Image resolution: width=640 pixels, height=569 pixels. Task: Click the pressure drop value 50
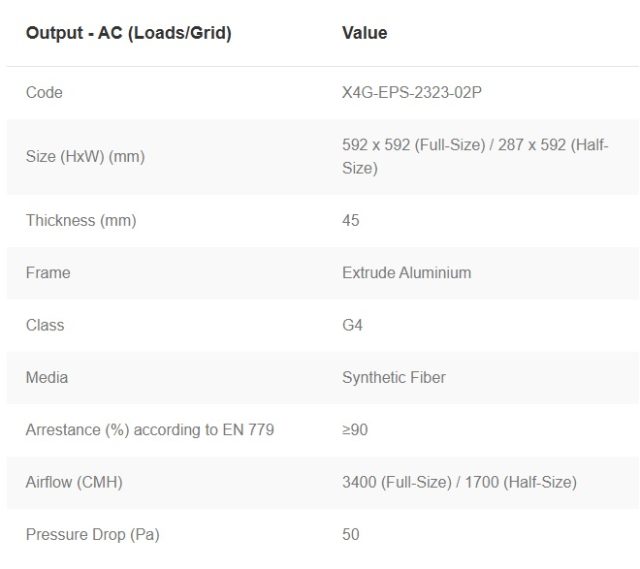[350, 535]
